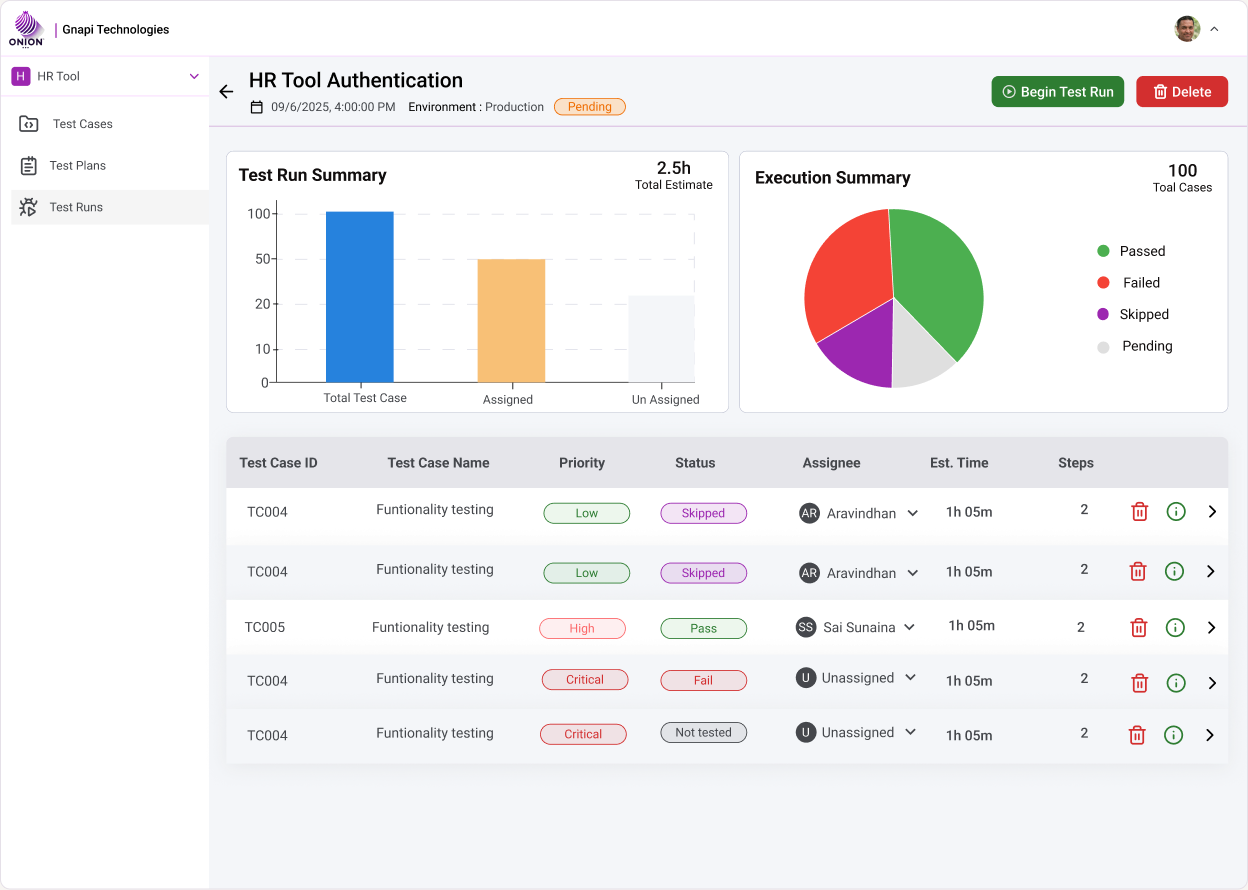Click the Passed legend green dot

pos(1103,251)
